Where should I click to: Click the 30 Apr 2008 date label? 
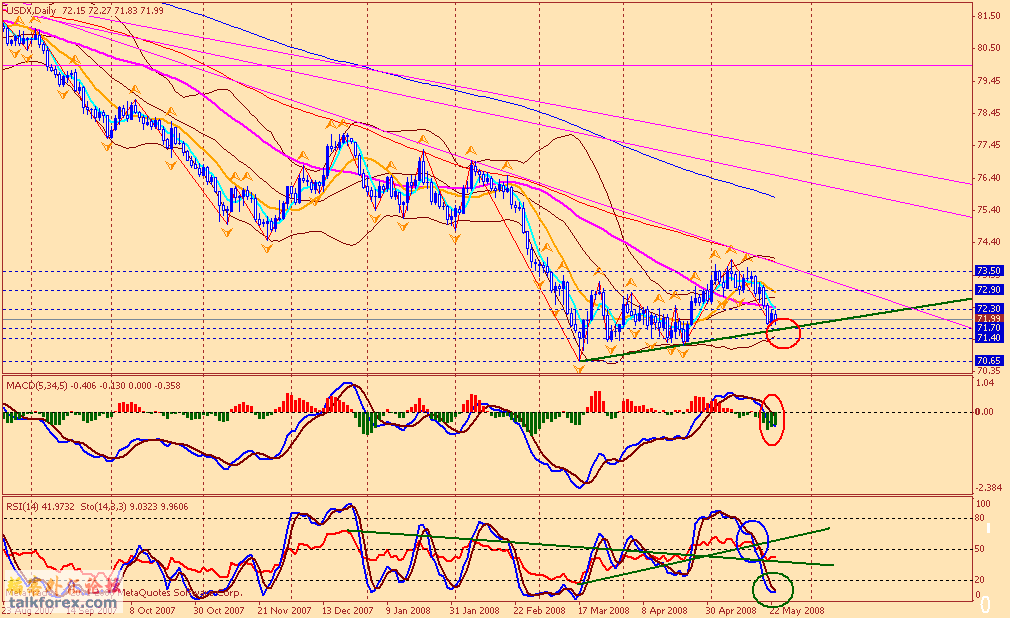731,610
